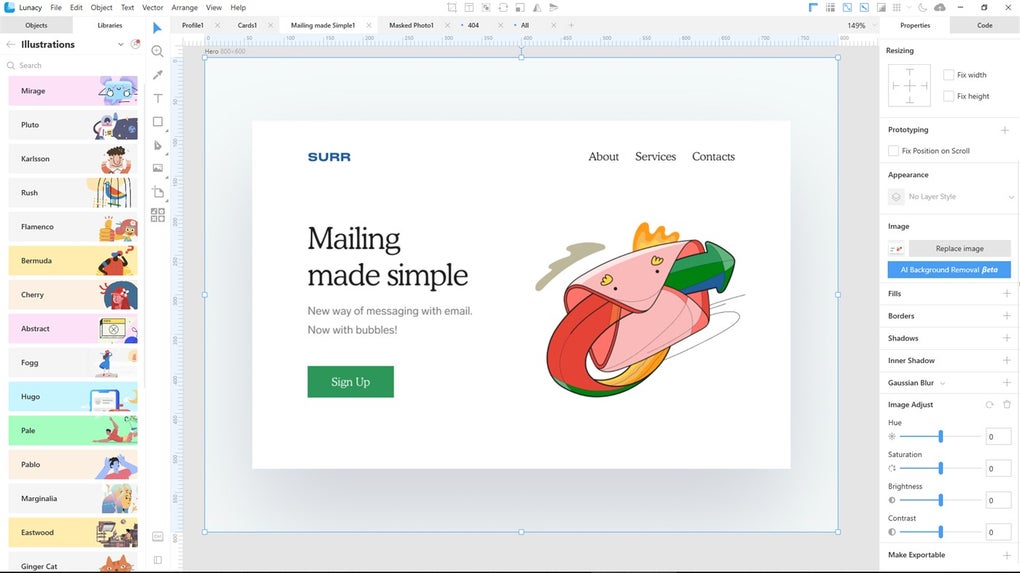Open the 404 document tab

[474, 25]
